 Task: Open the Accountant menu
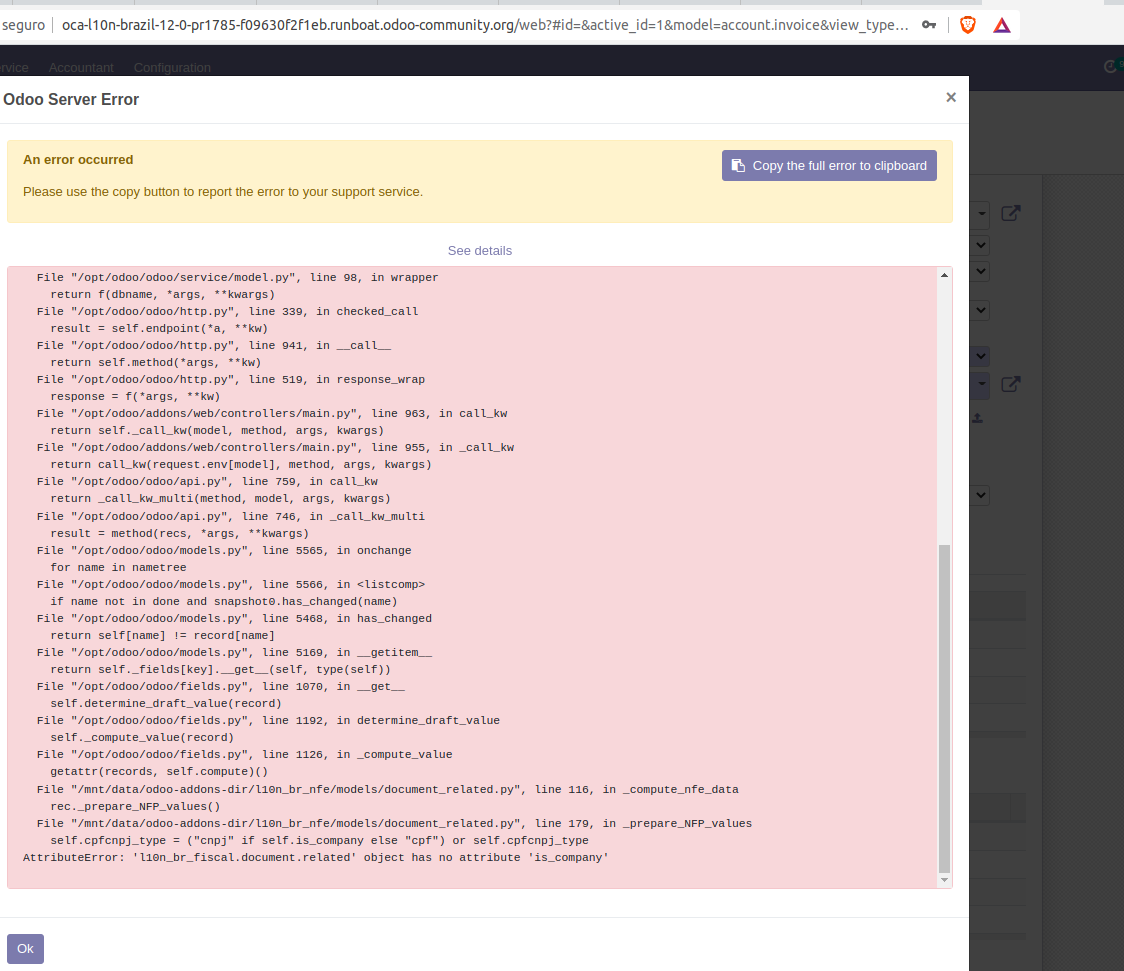coord(81,67)
